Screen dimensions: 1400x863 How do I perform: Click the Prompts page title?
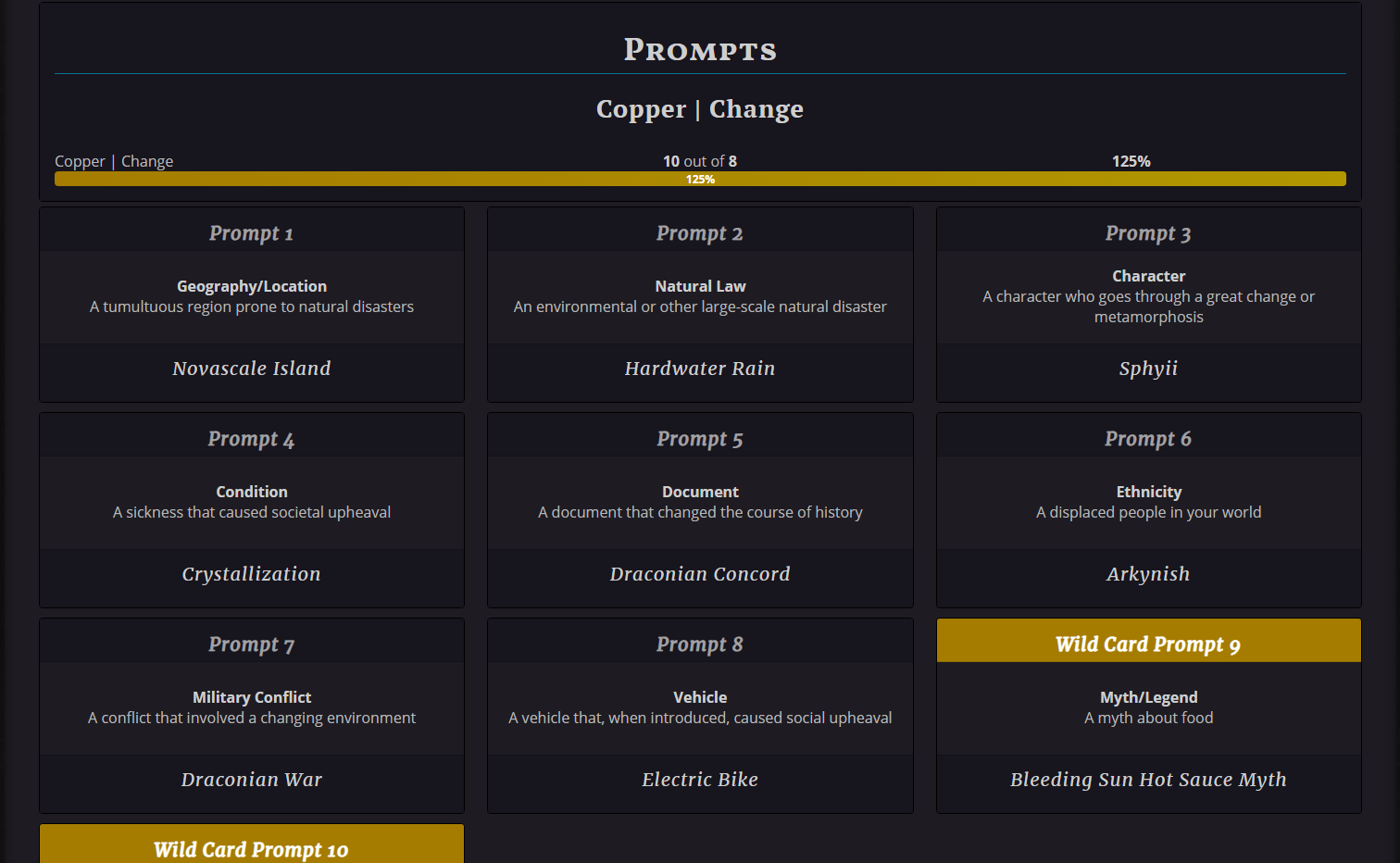click(x=700, y=50)
